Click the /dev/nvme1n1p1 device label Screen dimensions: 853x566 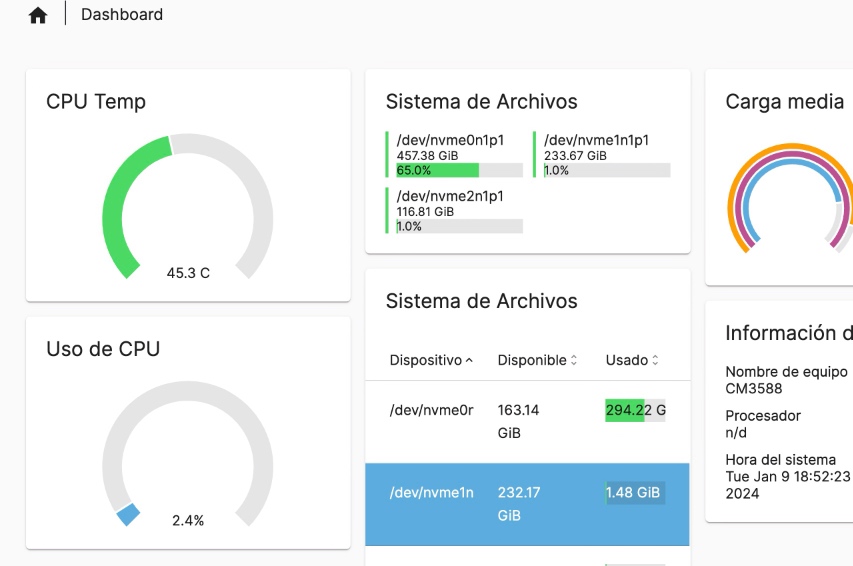point(596,140)
